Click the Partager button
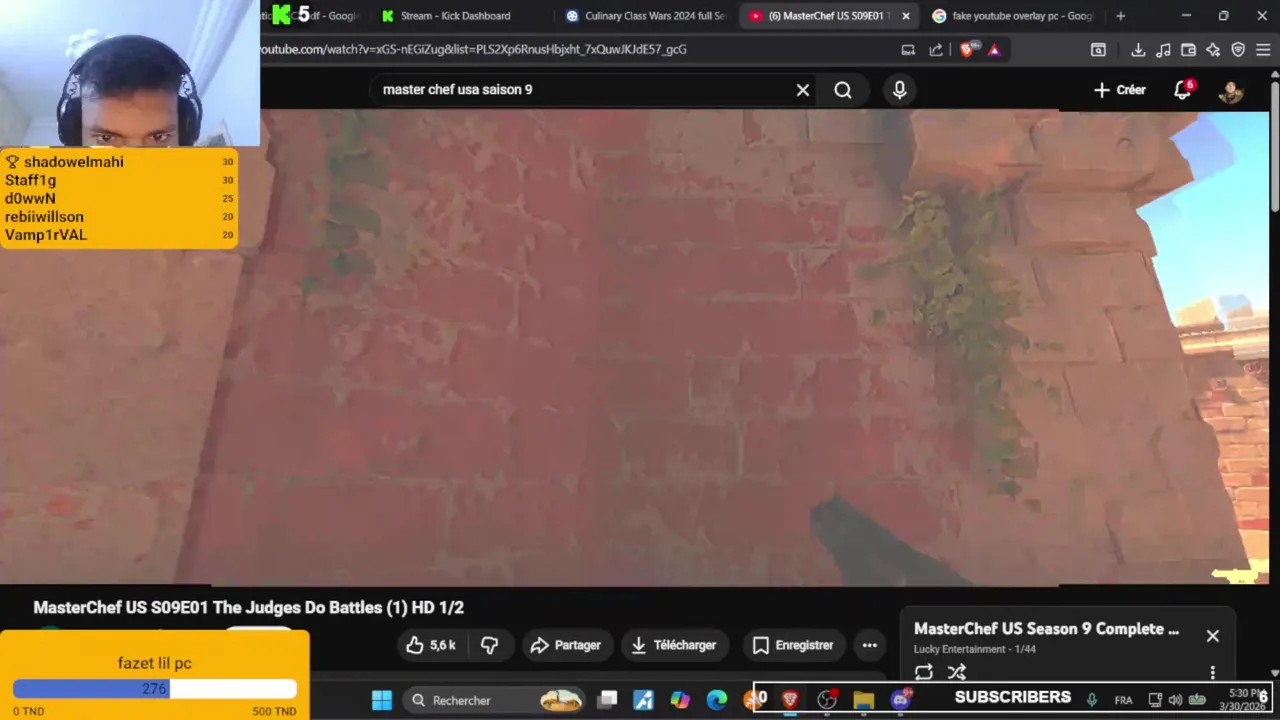 565,645
